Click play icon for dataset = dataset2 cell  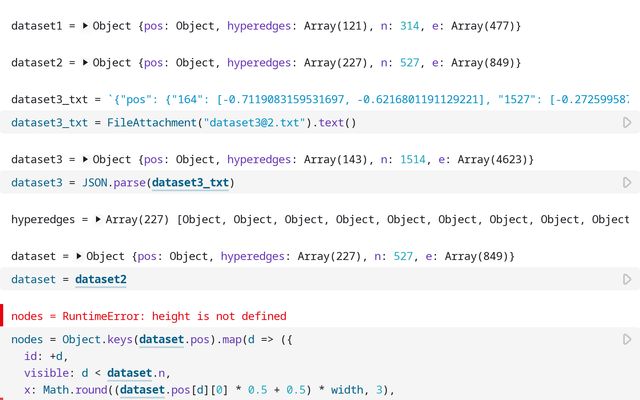[x=627, y=280]
